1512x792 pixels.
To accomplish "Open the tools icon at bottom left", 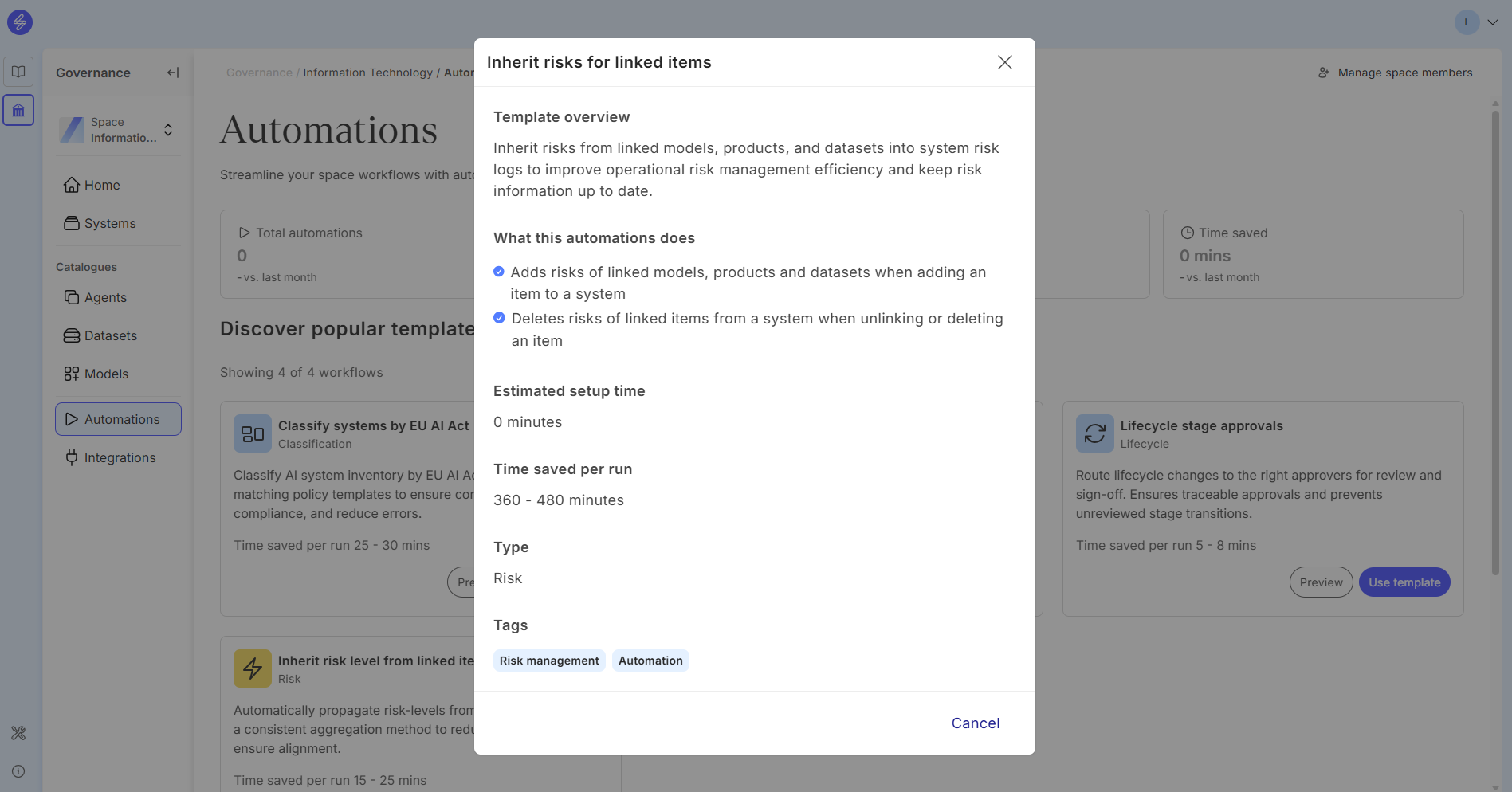I will (18, 733).
